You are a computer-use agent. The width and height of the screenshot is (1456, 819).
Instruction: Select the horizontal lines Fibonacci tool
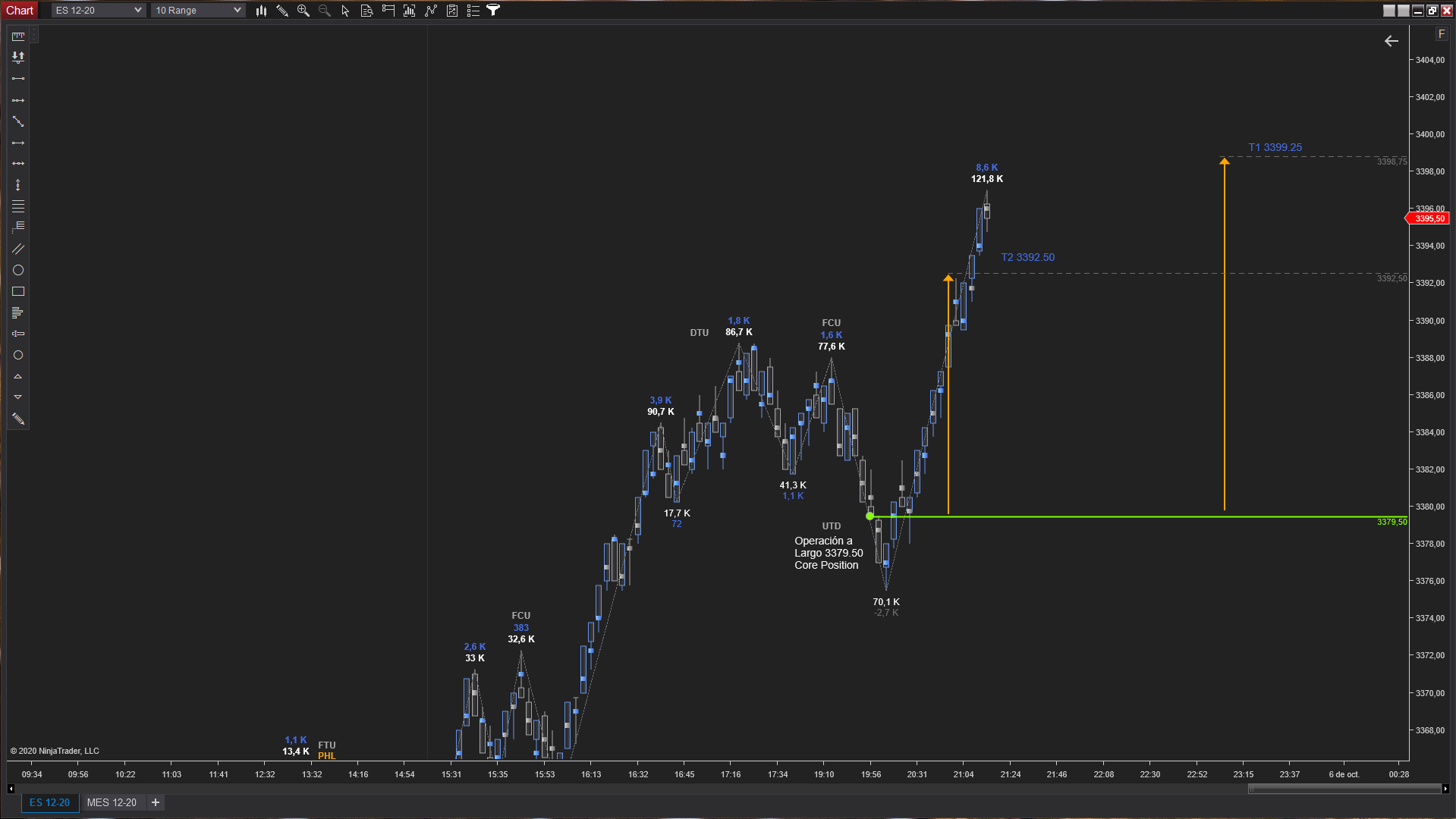[18, 206]
